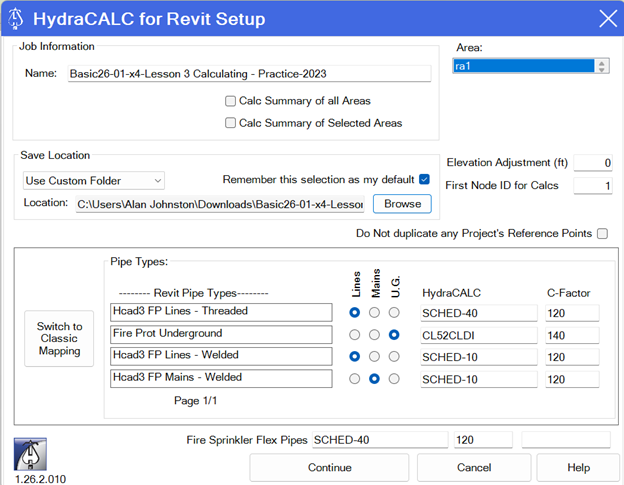
Task: Click the version number 1.26.2.010
Action: tap(41, 479)
